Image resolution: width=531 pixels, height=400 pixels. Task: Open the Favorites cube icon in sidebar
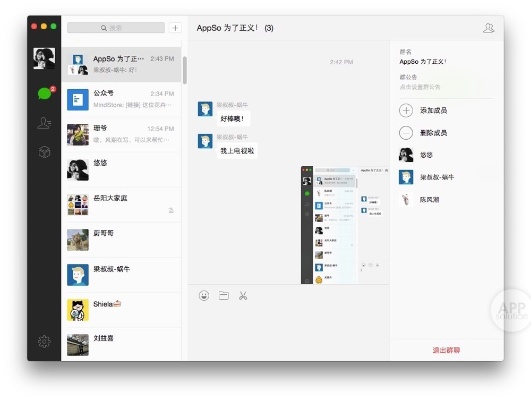point(44,152)
